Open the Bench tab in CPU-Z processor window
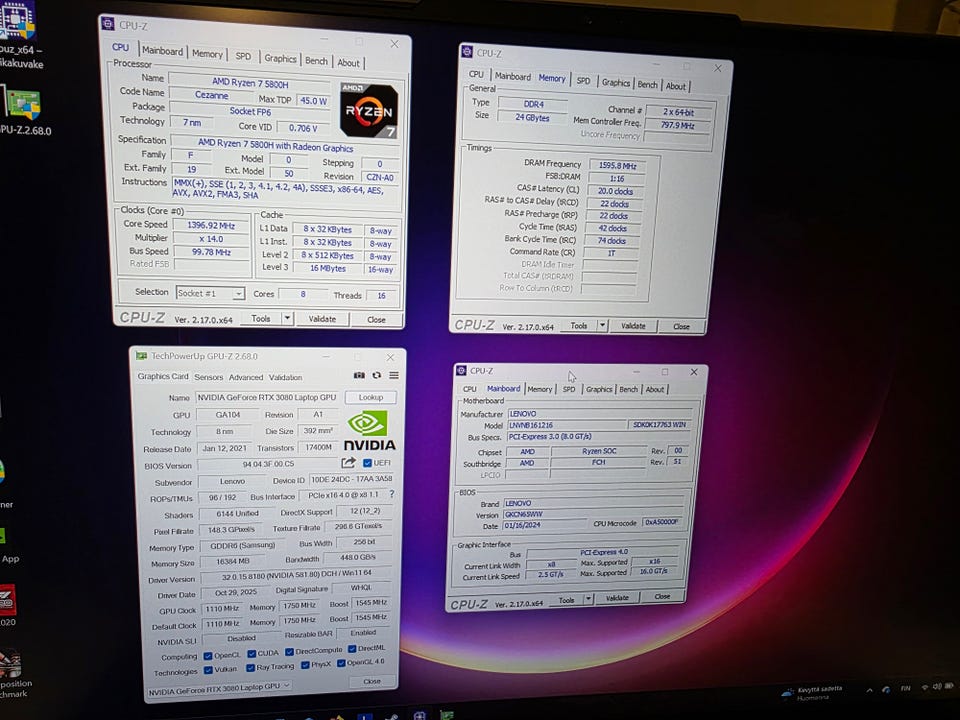The height and width of the screenshot is (720, 960). pos(316,61)
